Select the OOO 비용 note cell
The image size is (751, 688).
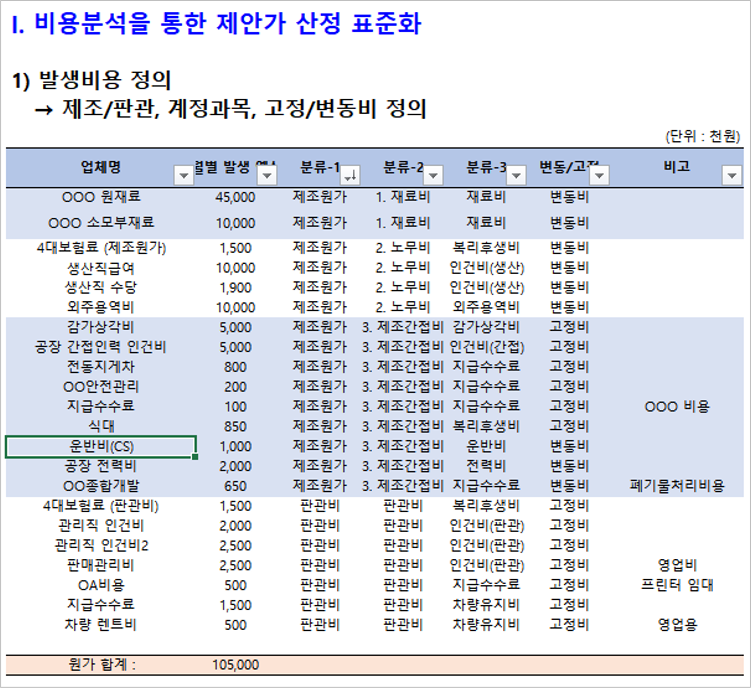point(677,407)
